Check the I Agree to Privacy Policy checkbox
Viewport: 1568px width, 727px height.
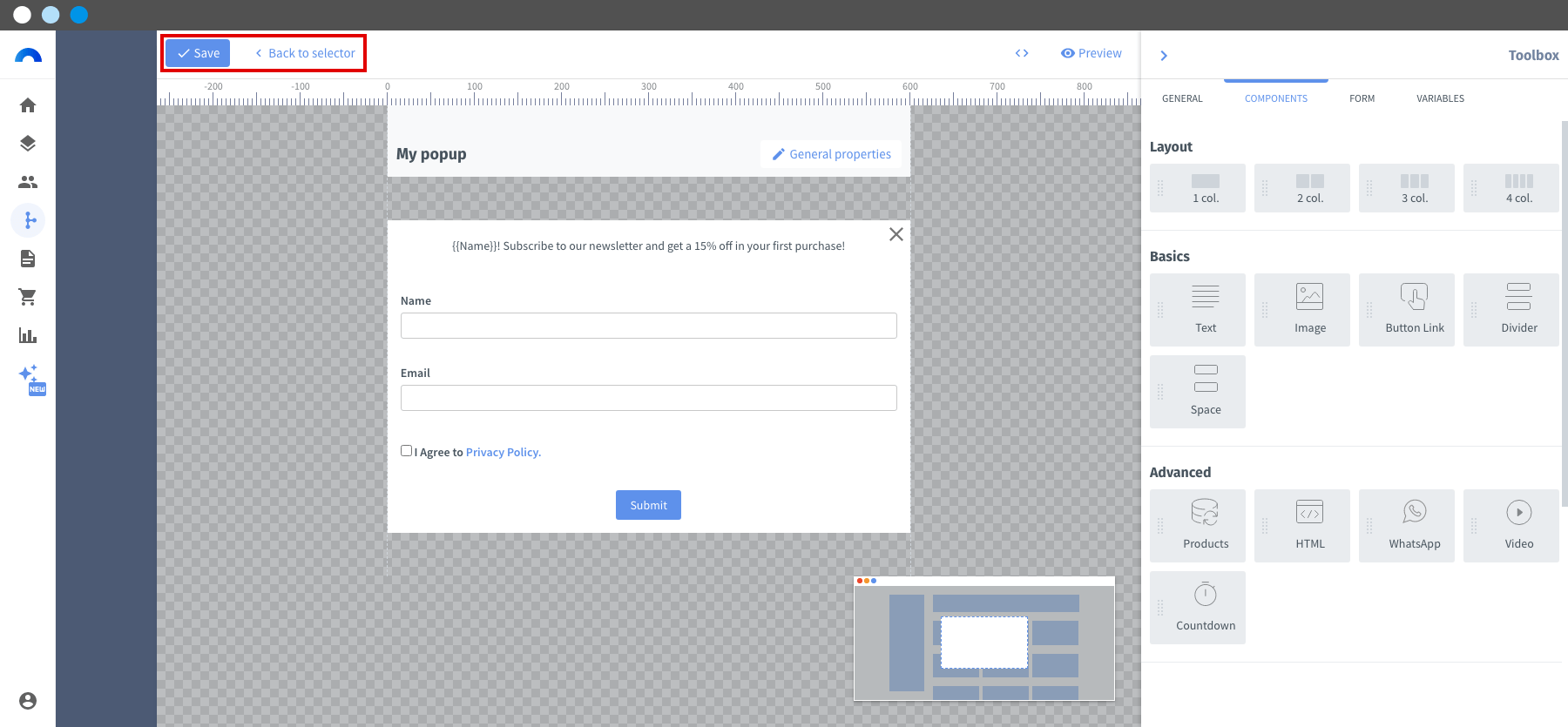click(x=406, y=451)
